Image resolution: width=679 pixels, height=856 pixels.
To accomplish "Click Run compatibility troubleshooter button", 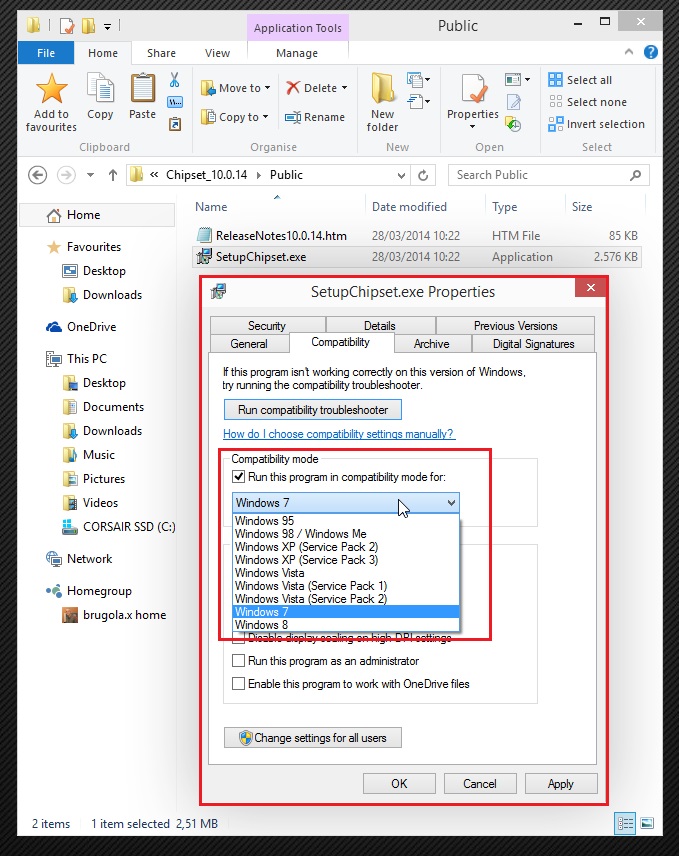I will (x=313, y=409).
